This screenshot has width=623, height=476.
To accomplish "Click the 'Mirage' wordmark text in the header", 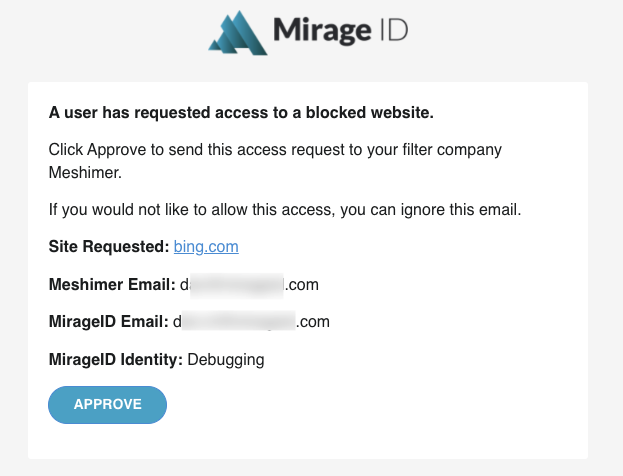I will click(322, 31).
